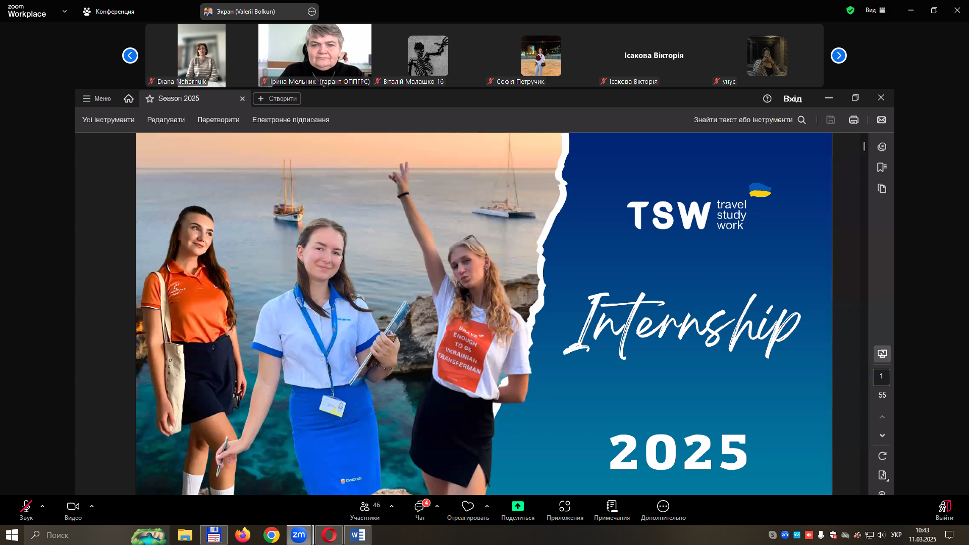970x546 pixels.
Task: Expand the reactions options arrow
Action: [487, 506]
